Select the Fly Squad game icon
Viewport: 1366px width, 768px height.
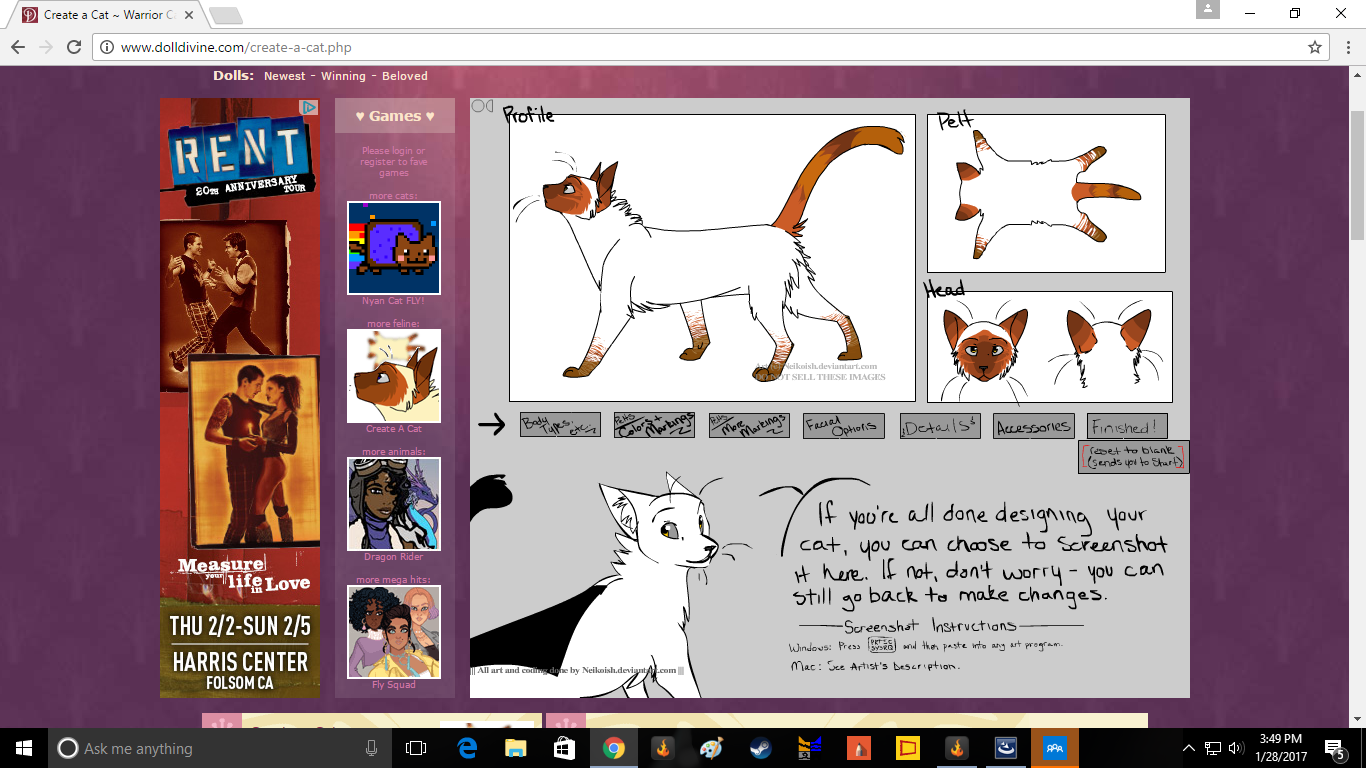pyautogui.click(x=393, y=632)
